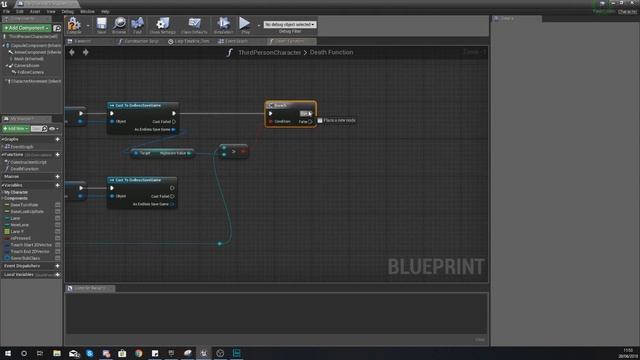Open the Edit menu
The height and width of the screenshot is (360, 640).
[x=19, y=11]
